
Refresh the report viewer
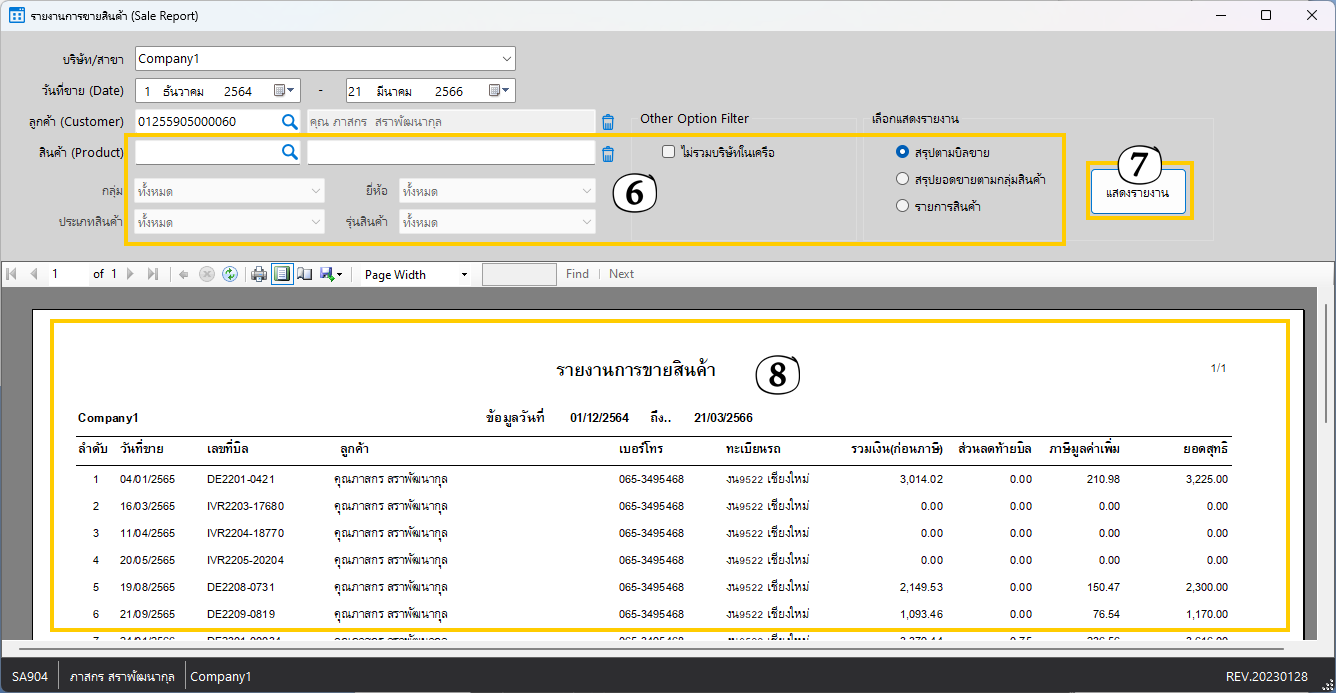click(x=230, y=274)
